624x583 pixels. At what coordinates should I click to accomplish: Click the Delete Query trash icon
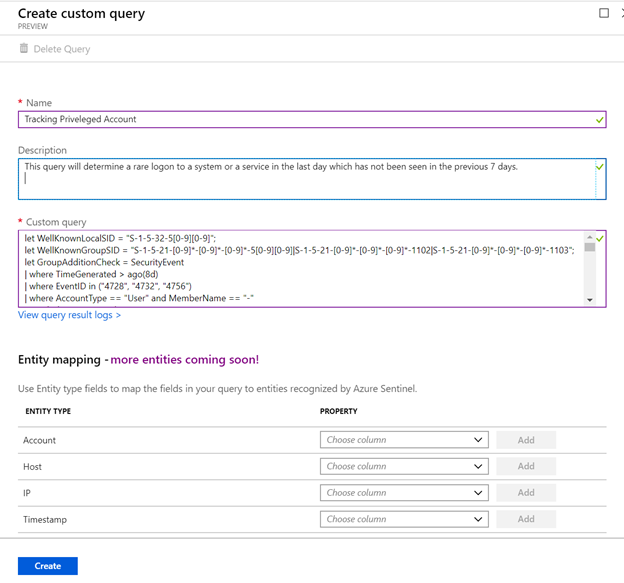pyautogui.click(x=23, y=49)
